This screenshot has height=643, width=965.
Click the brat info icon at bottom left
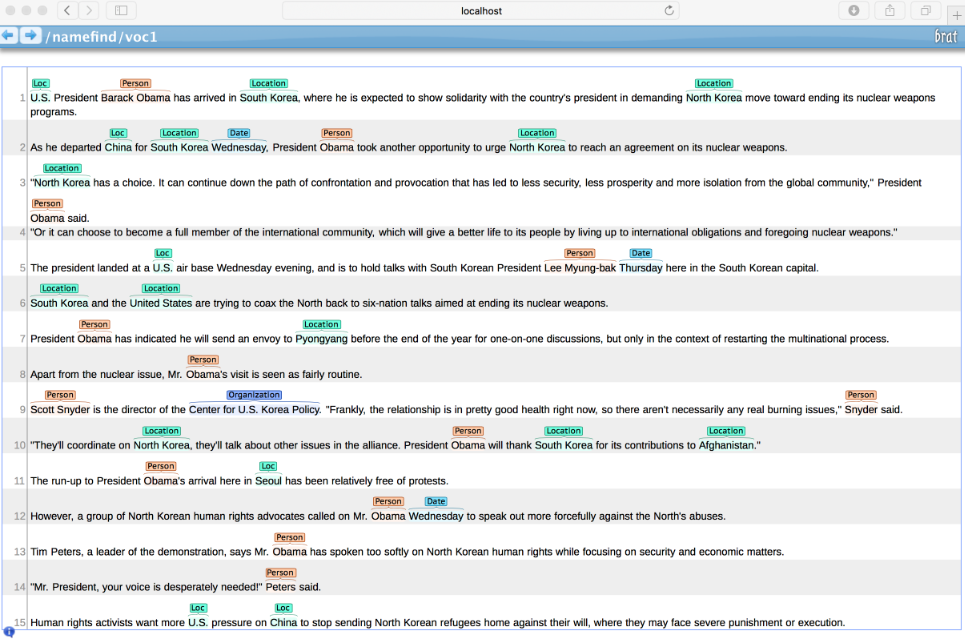(x=9, y=633)
